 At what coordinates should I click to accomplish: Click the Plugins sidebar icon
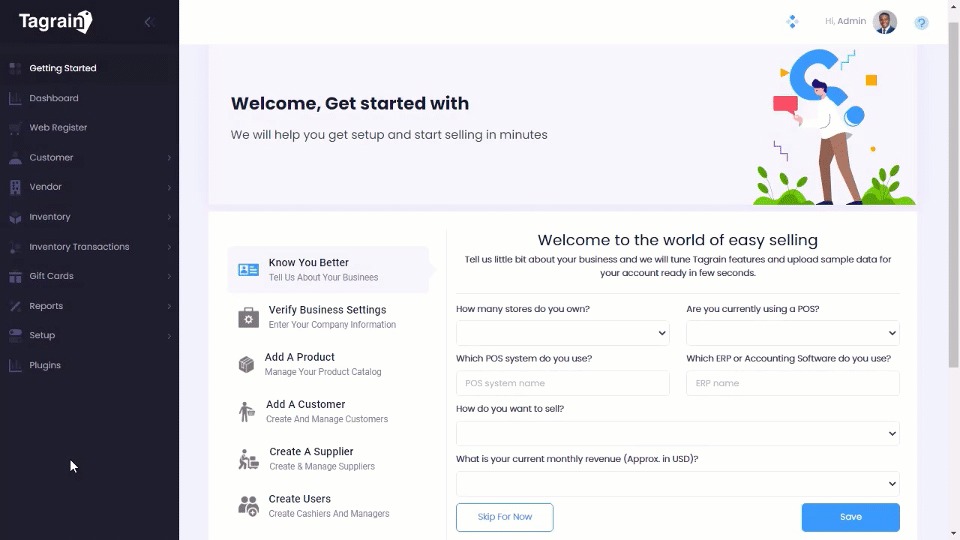coord(15,365)
